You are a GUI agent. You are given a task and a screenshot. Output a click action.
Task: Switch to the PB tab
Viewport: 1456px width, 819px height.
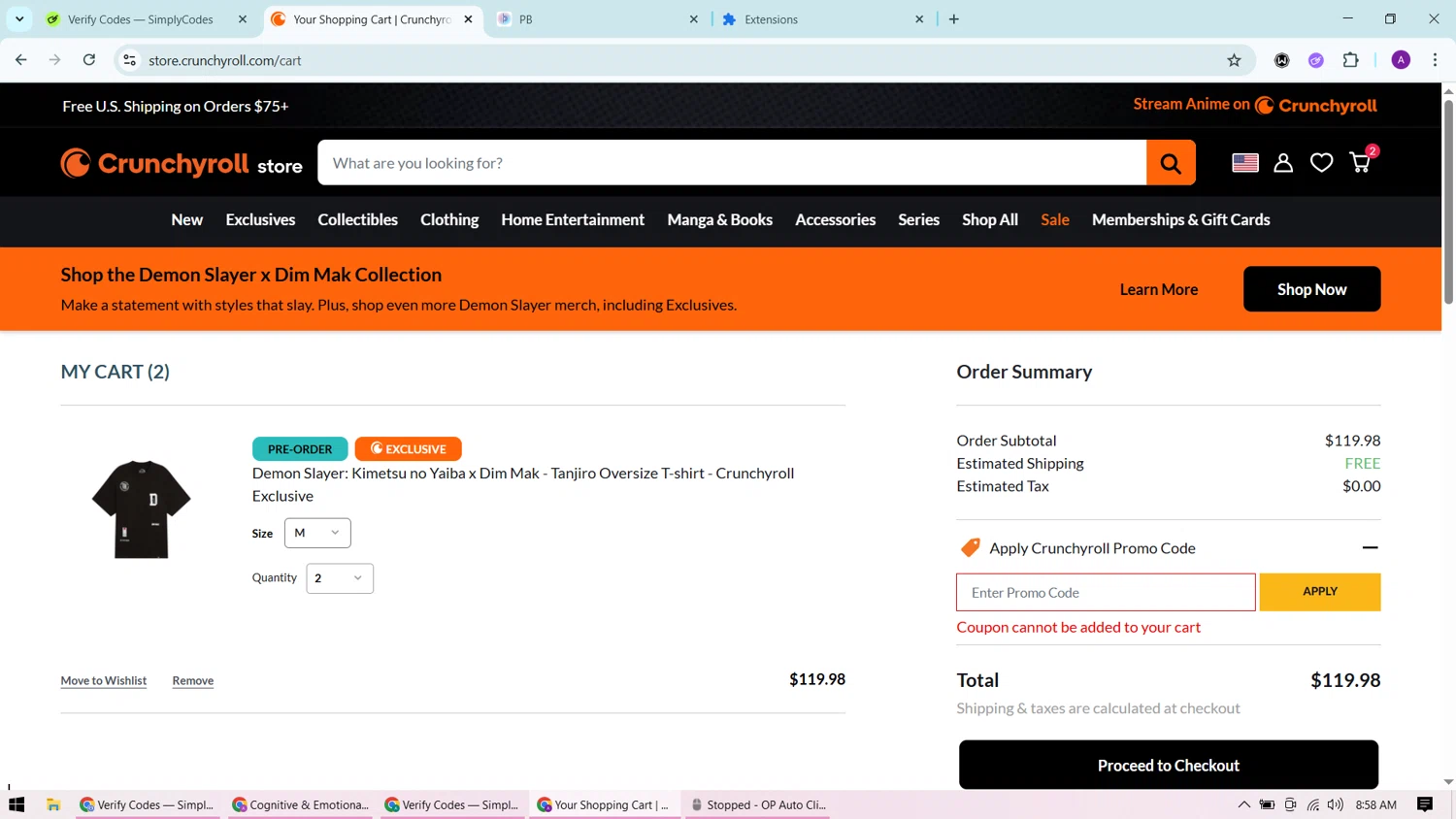[595, 19]
